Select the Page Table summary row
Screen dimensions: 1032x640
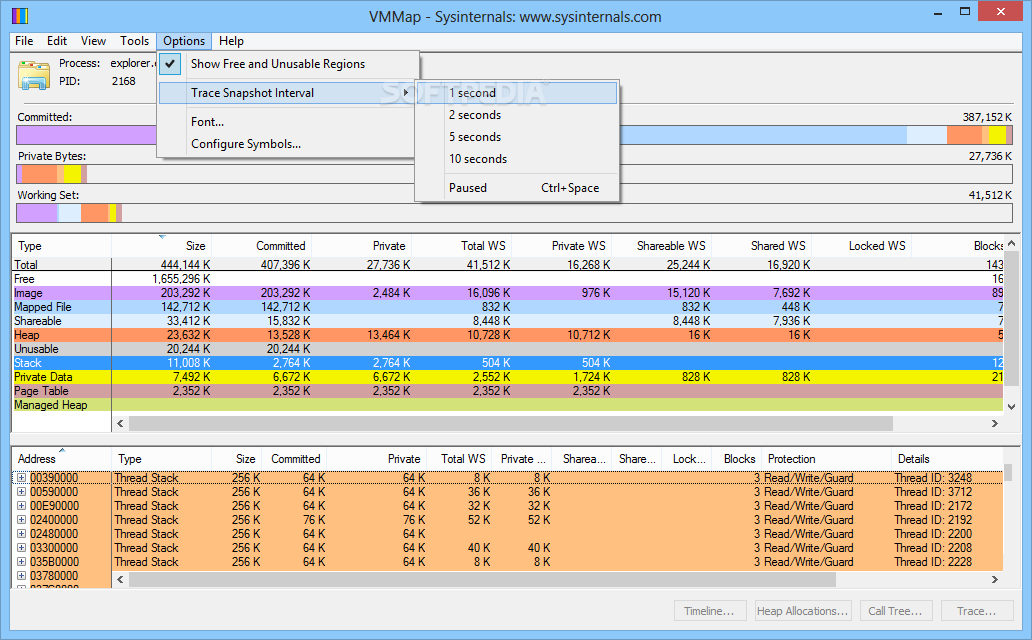coord(507,391)
